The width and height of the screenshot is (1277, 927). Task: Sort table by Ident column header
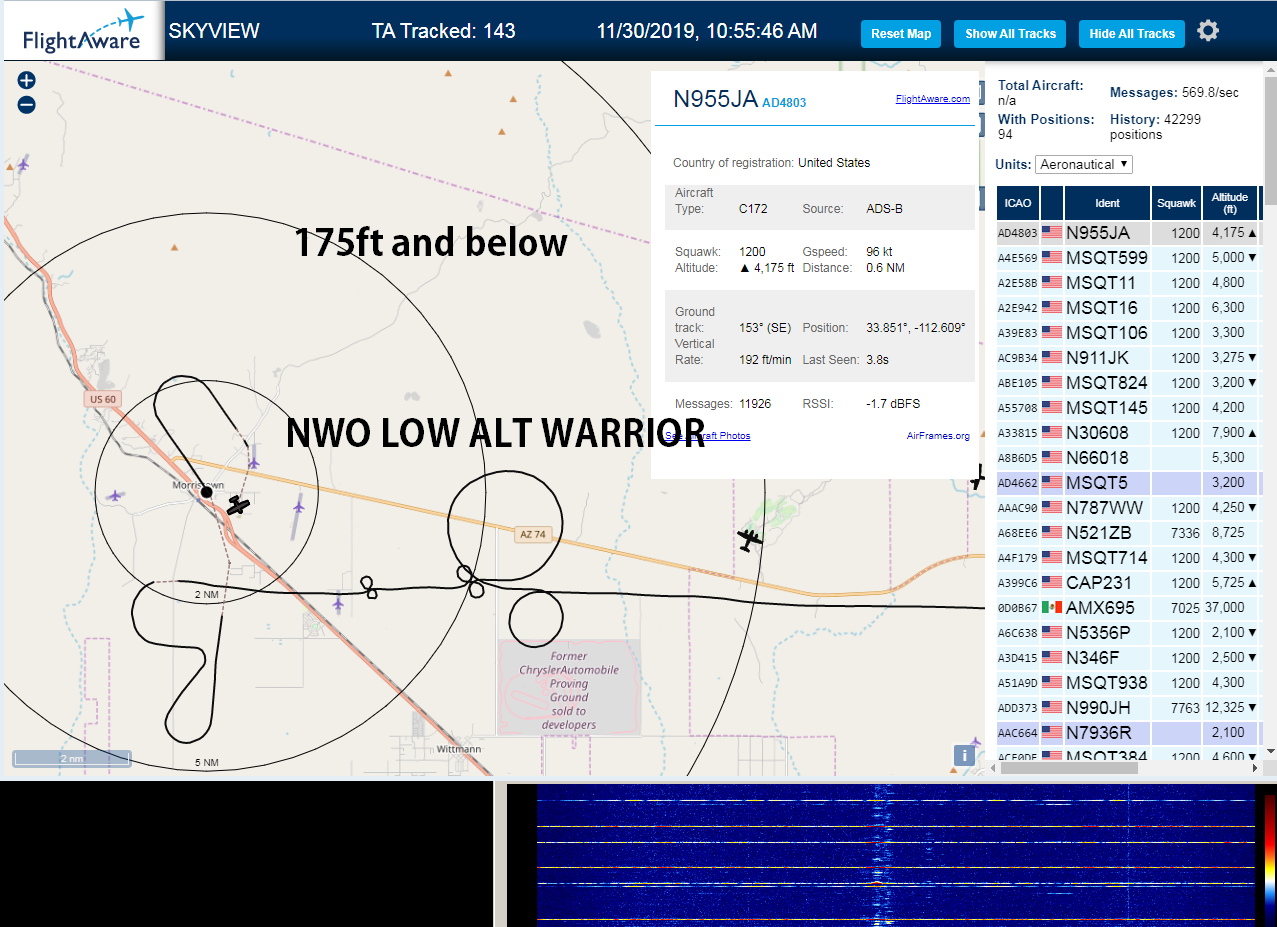1107,203
